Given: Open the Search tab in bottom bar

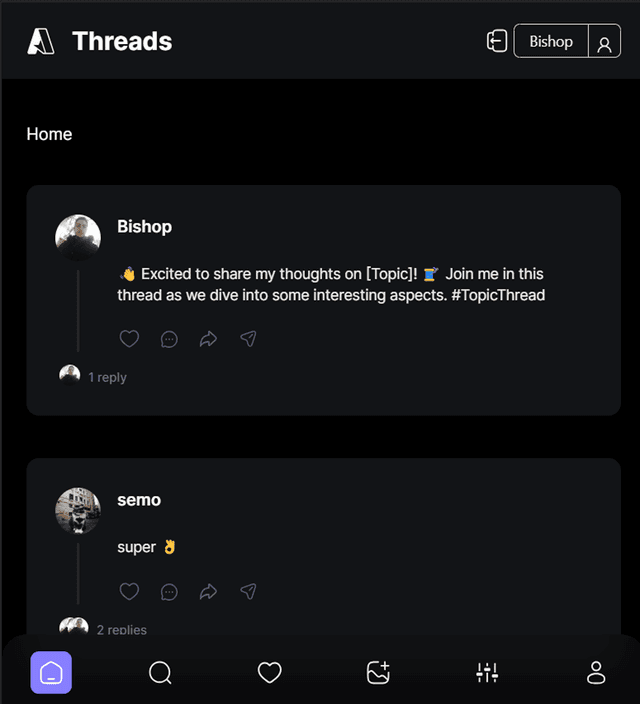Looking at the screenshot, I should 160,672.
